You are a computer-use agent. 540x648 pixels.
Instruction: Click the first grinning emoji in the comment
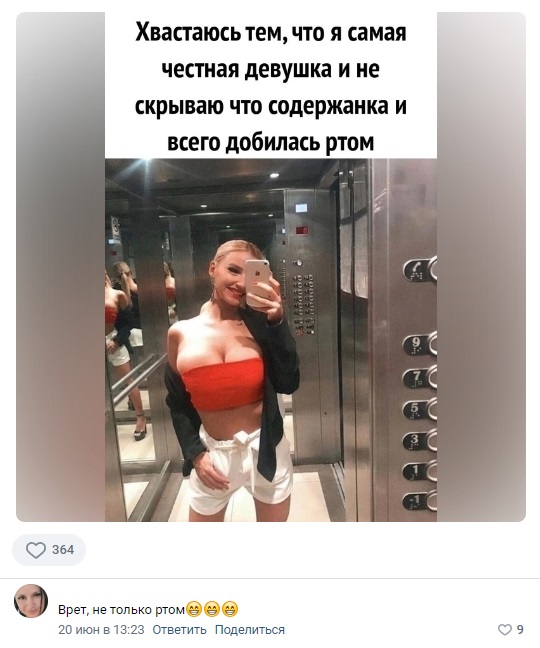pyautogui.click(x=193, y=610)
